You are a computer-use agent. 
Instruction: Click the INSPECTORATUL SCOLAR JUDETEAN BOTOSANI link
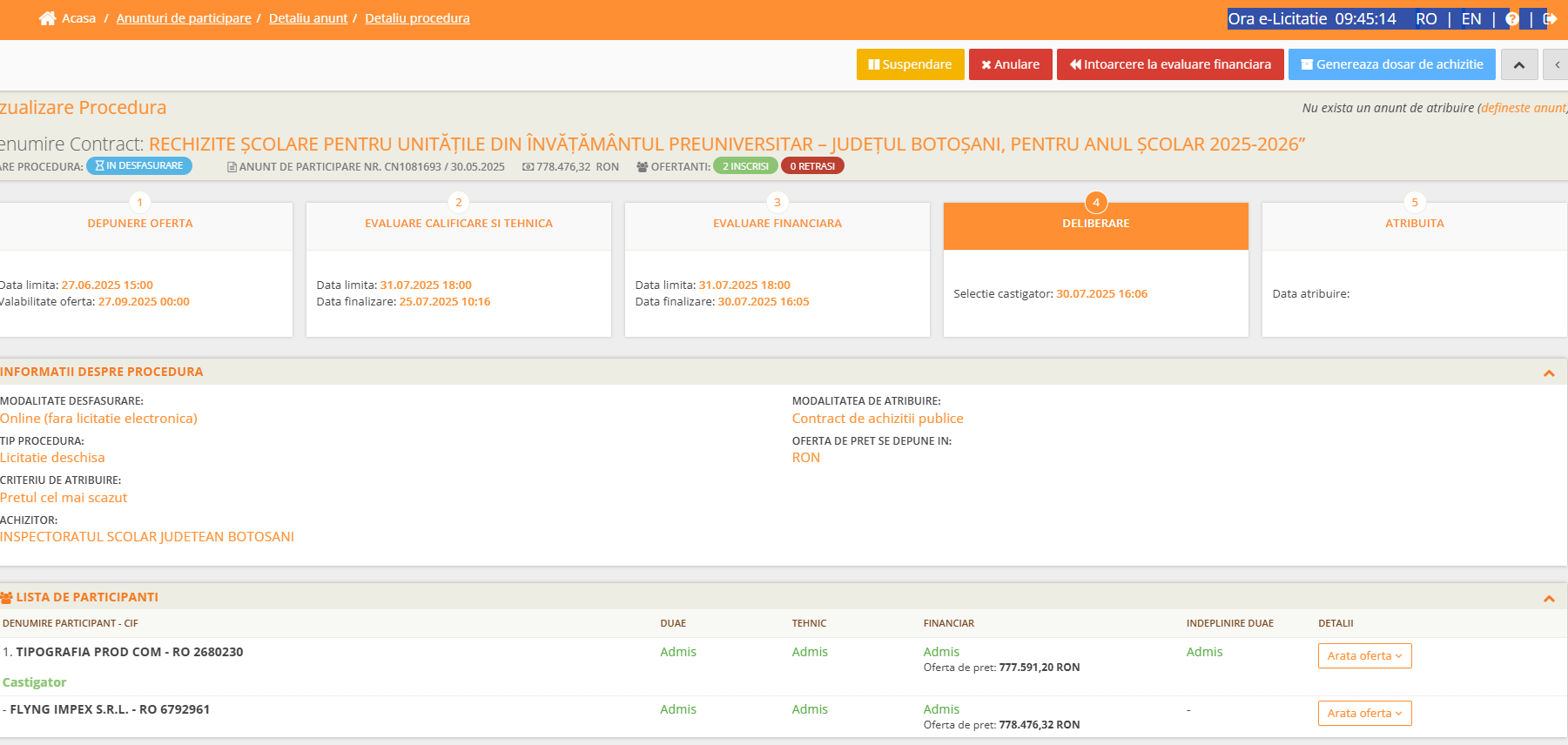tap(147, 537)
